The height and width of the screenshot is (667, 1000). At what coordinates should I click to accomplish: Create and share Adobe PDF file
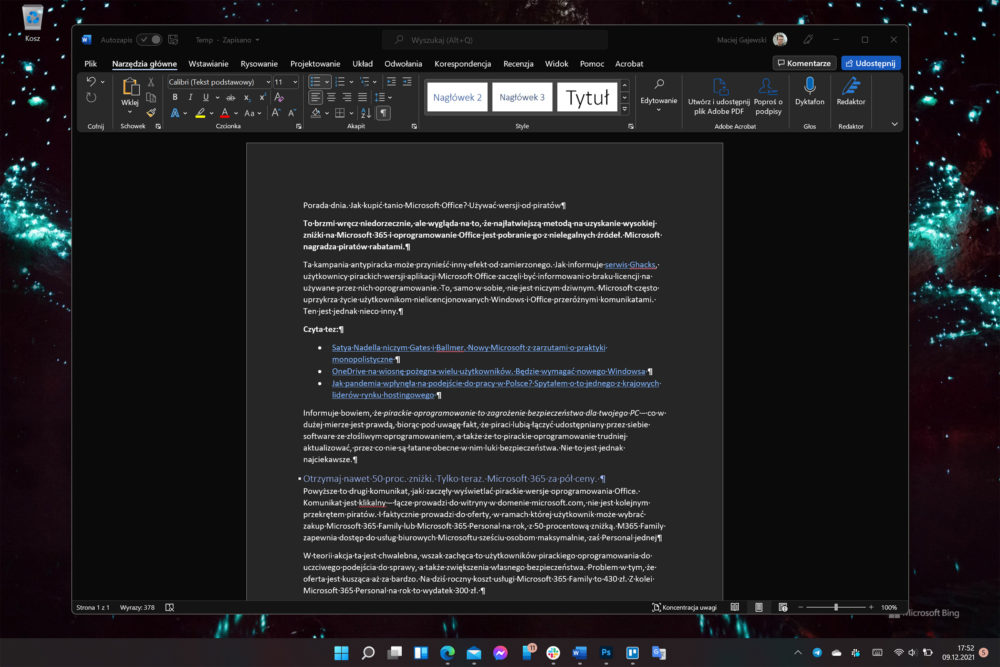coord(719,96)
